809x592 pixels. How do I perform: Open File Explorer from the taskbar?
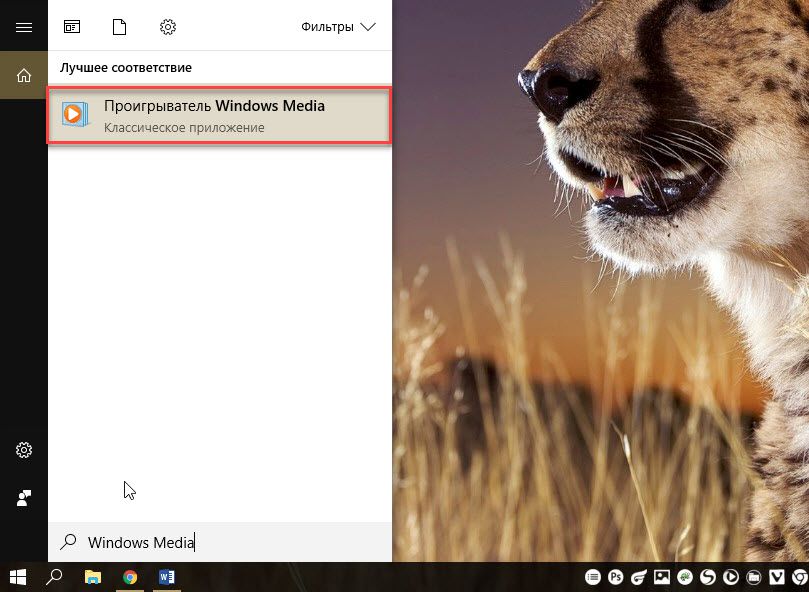[x=93, y=577]
